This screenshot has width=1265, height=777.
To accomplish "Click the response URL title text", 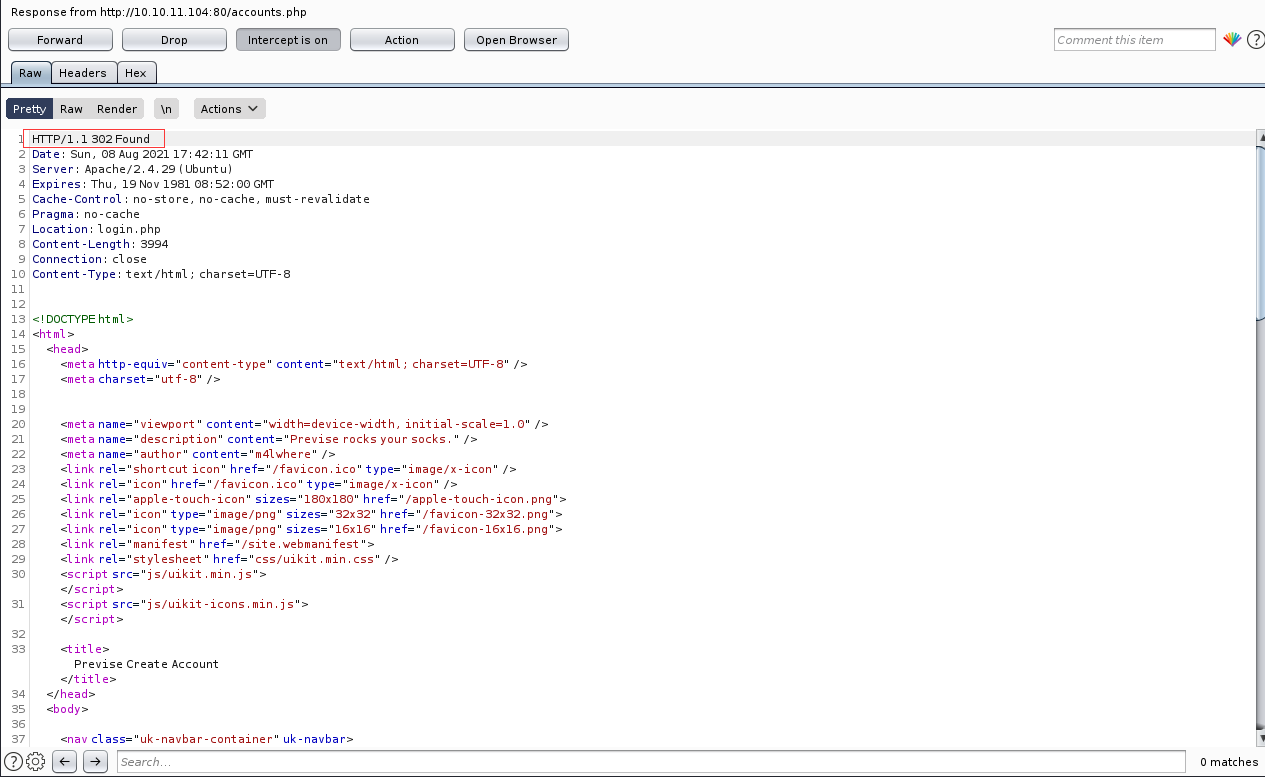I will (159, 12).
